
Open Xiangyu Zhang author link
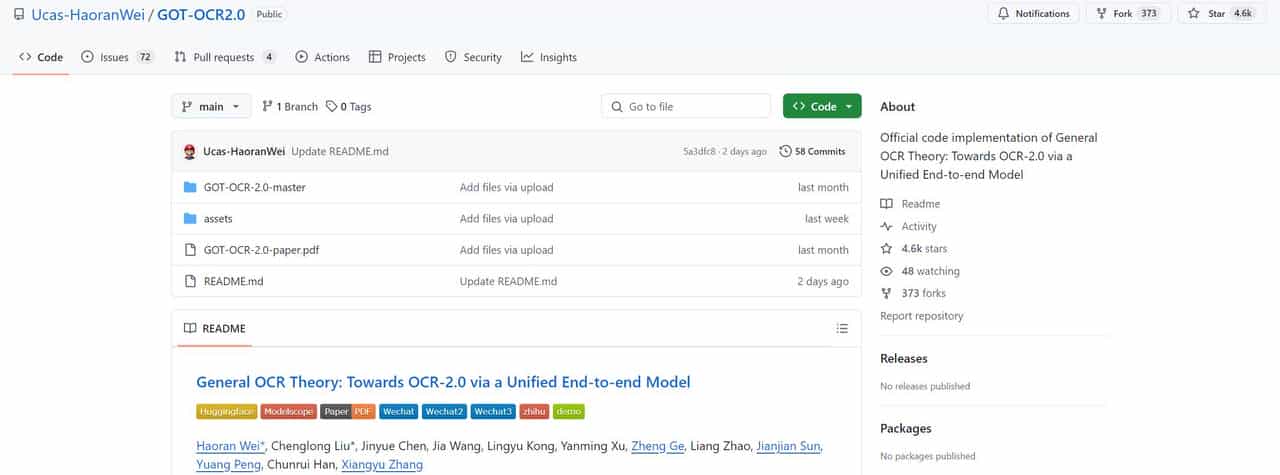(382, 464)
